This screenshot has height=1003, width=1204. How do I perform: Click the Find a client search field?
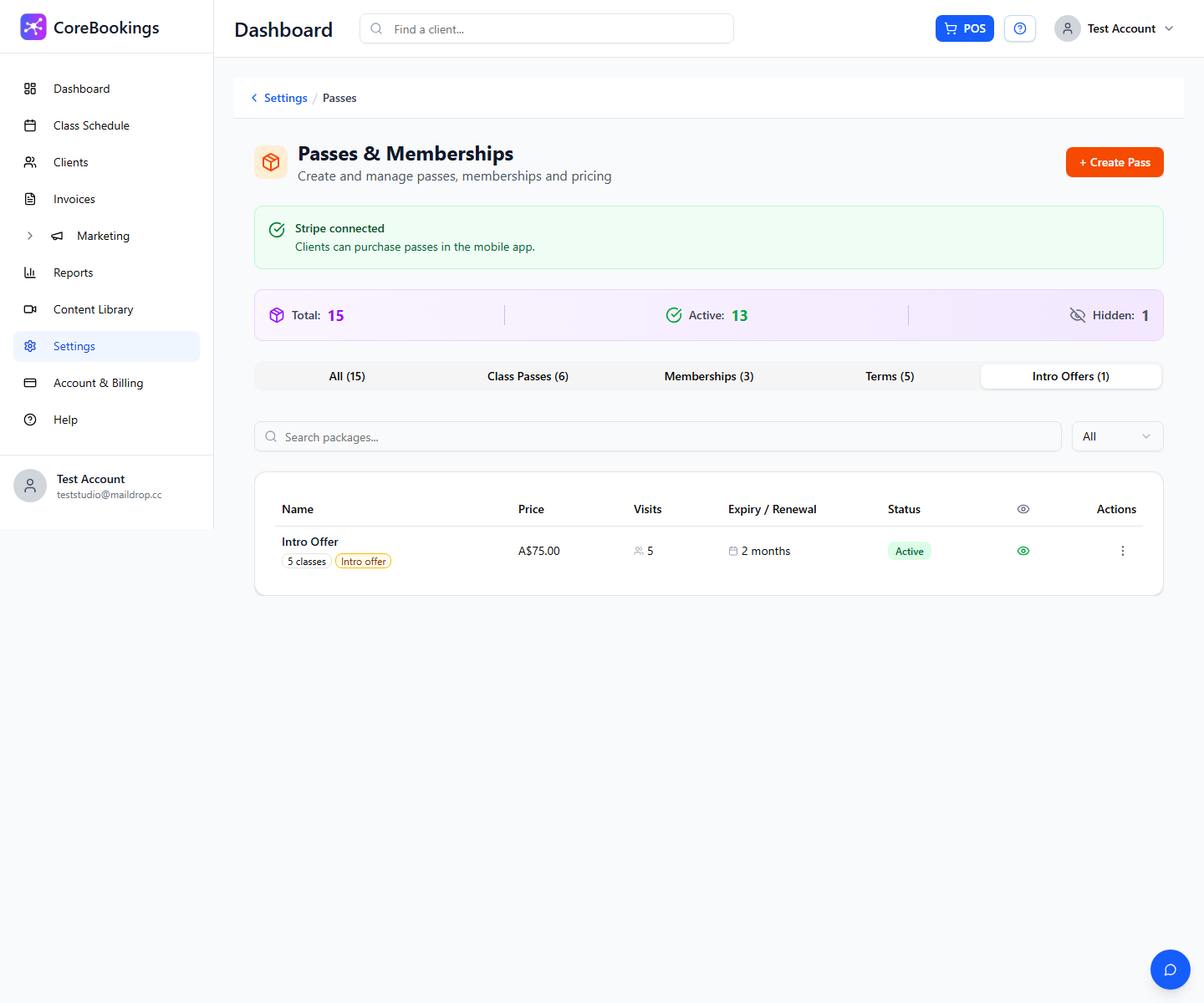click(x=547, y=28)
